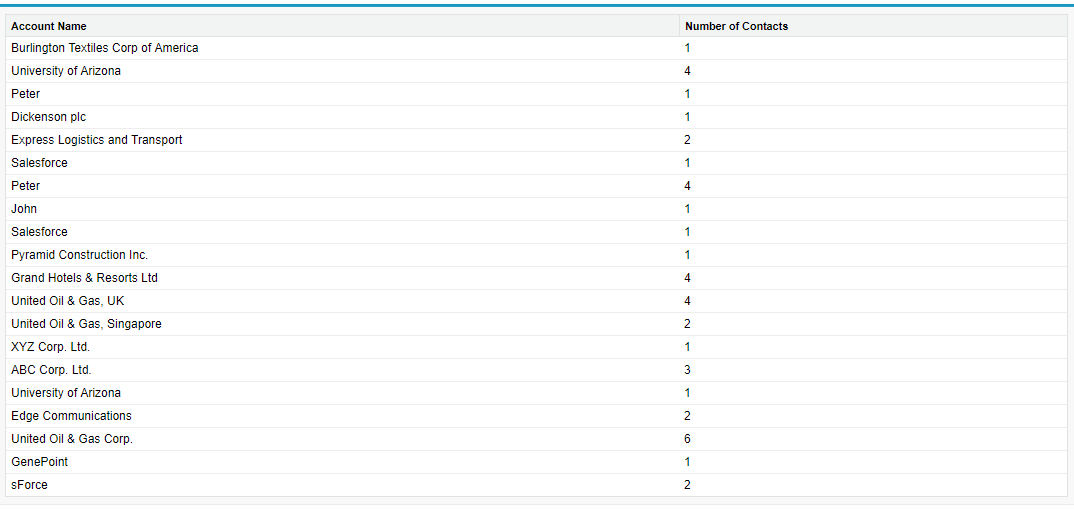
Task: Select United Oil & Gas, UK account
Action: coord(68,300)
